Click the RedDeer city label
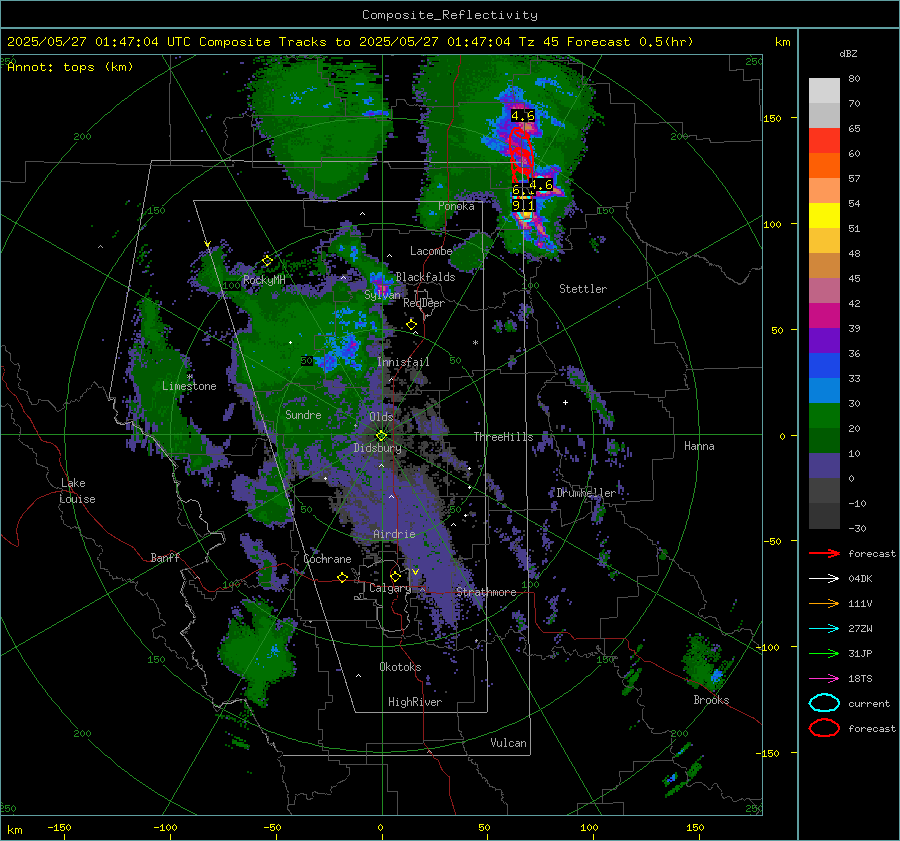The image size is (900, 841). pyautogui.click(x=424, y=303)
